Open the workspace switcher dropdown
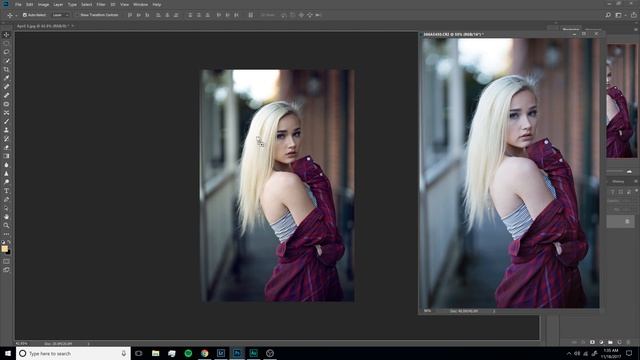This screenshot has height=360, width=640. pyautogui.click(x=620, y=15)
